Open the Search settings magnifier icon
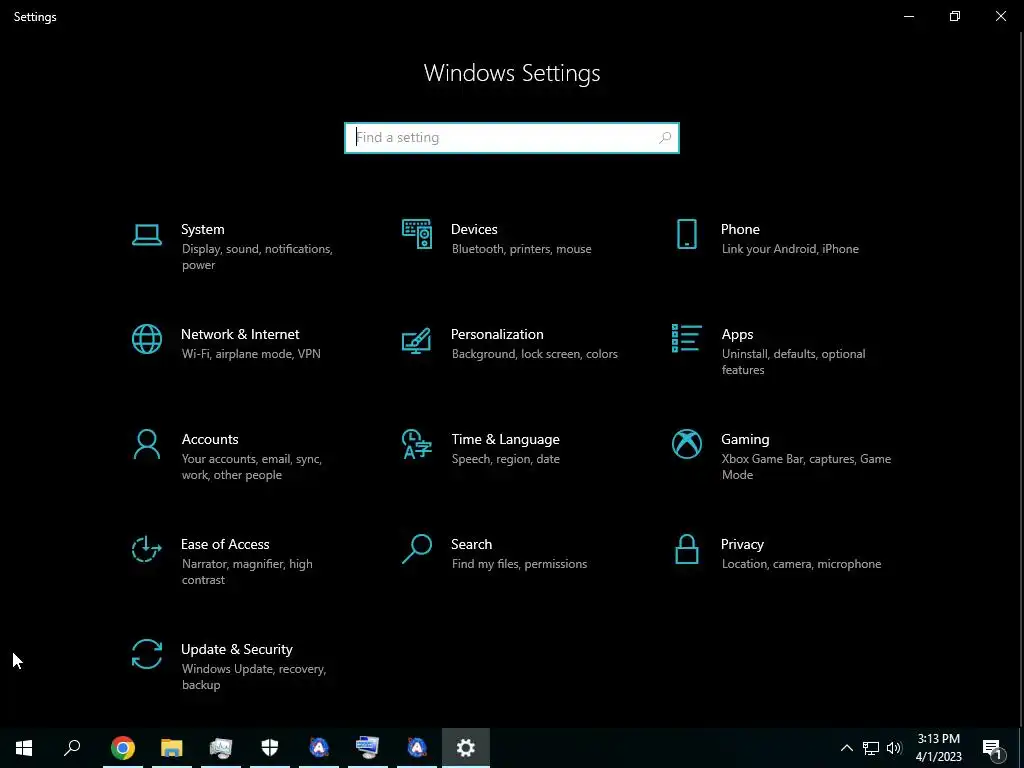The image size is (1024, 768). pos(417,549)
